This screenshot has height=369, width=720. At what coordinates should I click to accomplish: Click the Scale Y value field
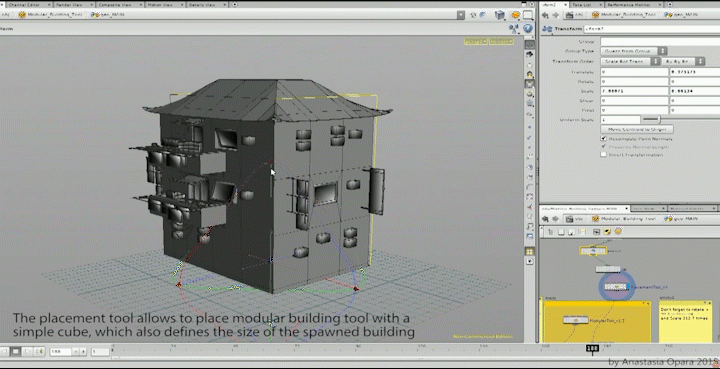click(695, 91)
